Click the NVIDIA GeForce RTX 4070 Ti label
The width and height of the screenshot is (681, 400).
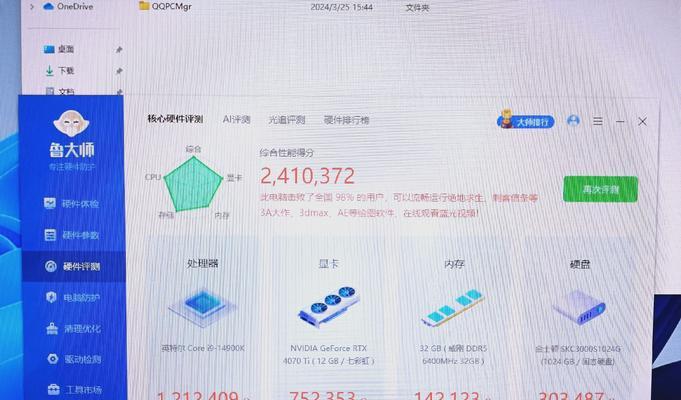pos(329,354)
